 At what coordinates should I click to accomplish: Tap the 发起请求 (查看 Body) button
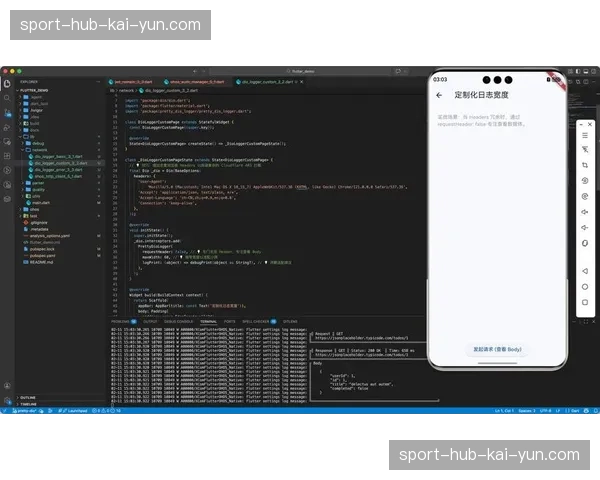click(497, 350)
